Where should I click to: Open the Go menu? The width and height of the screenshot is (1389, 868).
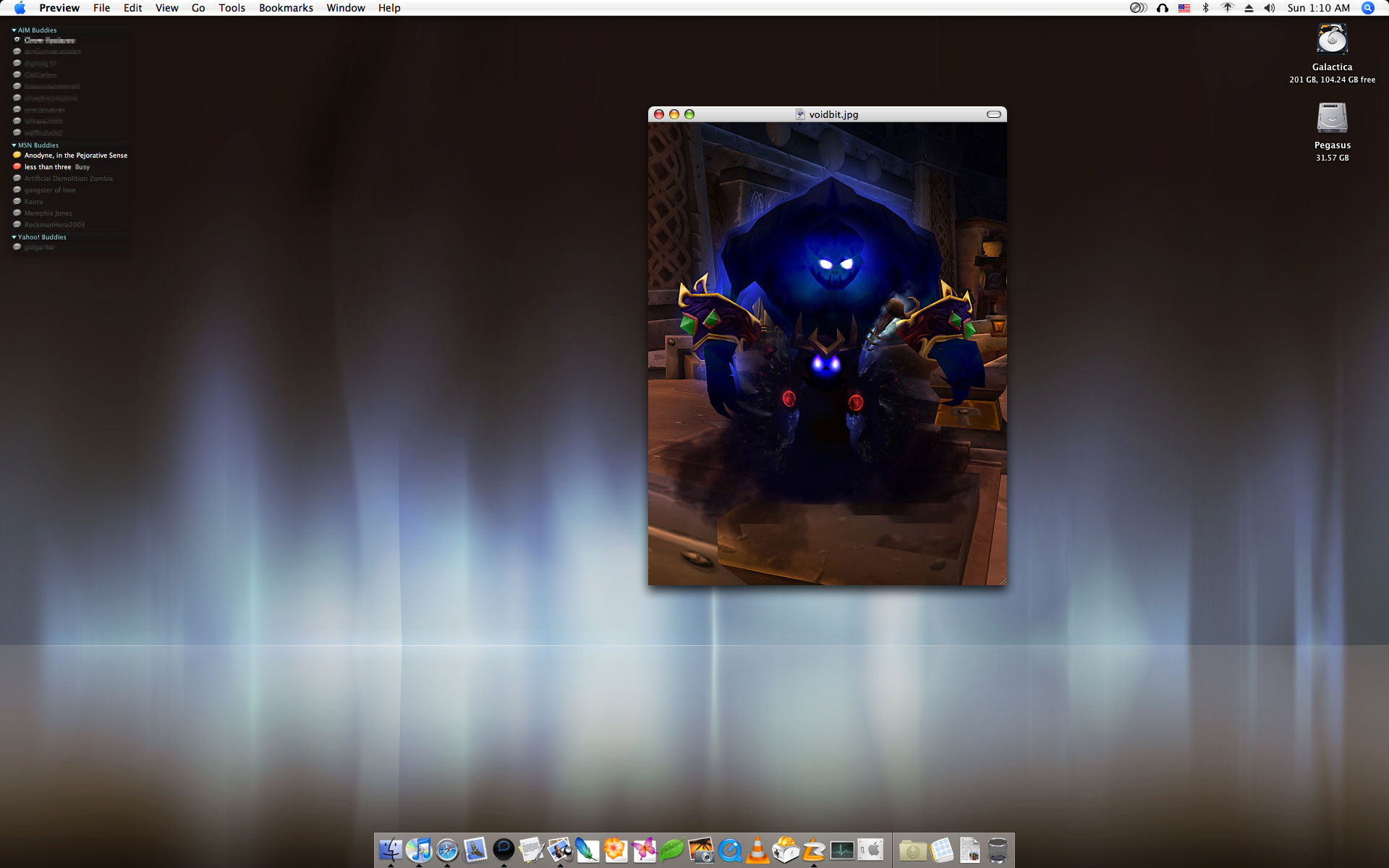tap(198, 8)
